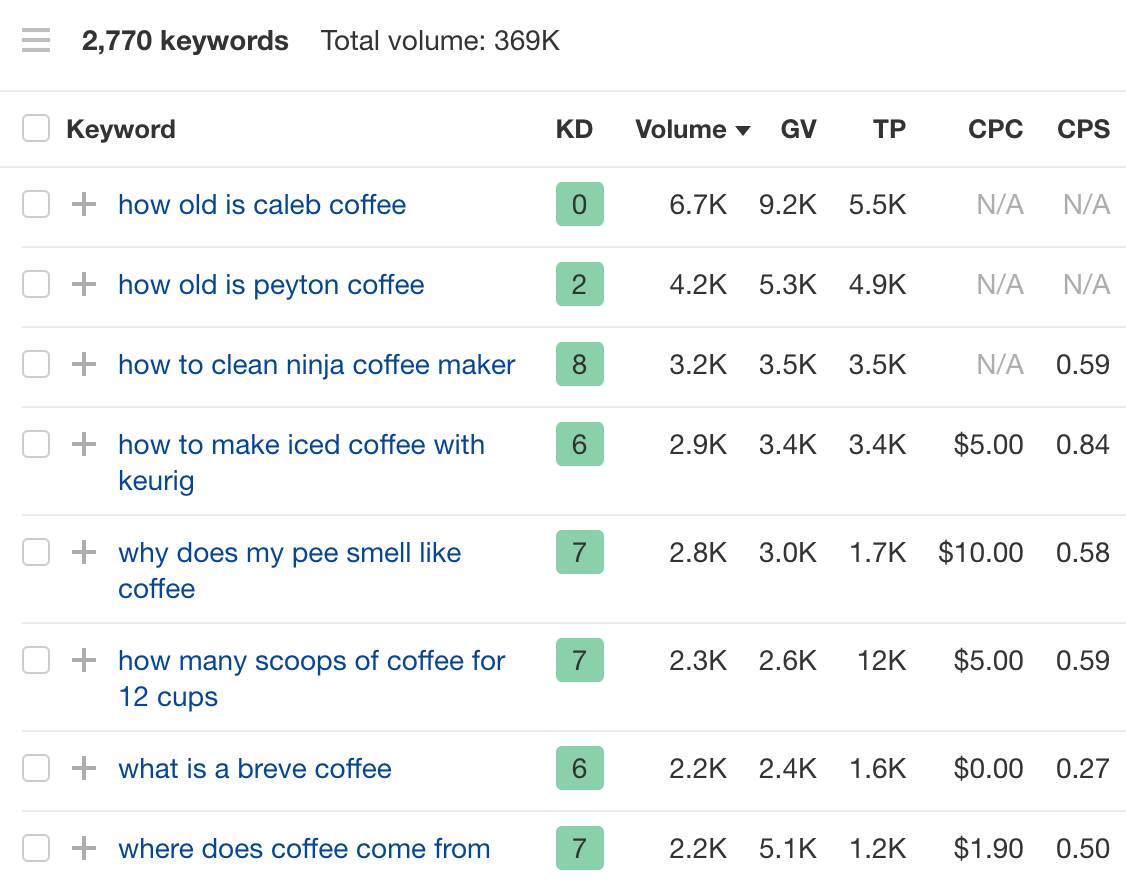
Task: Add "how many scoops of coffee for 12 cups" keyword
Action: pyautogui.click(x=83, y=660)
